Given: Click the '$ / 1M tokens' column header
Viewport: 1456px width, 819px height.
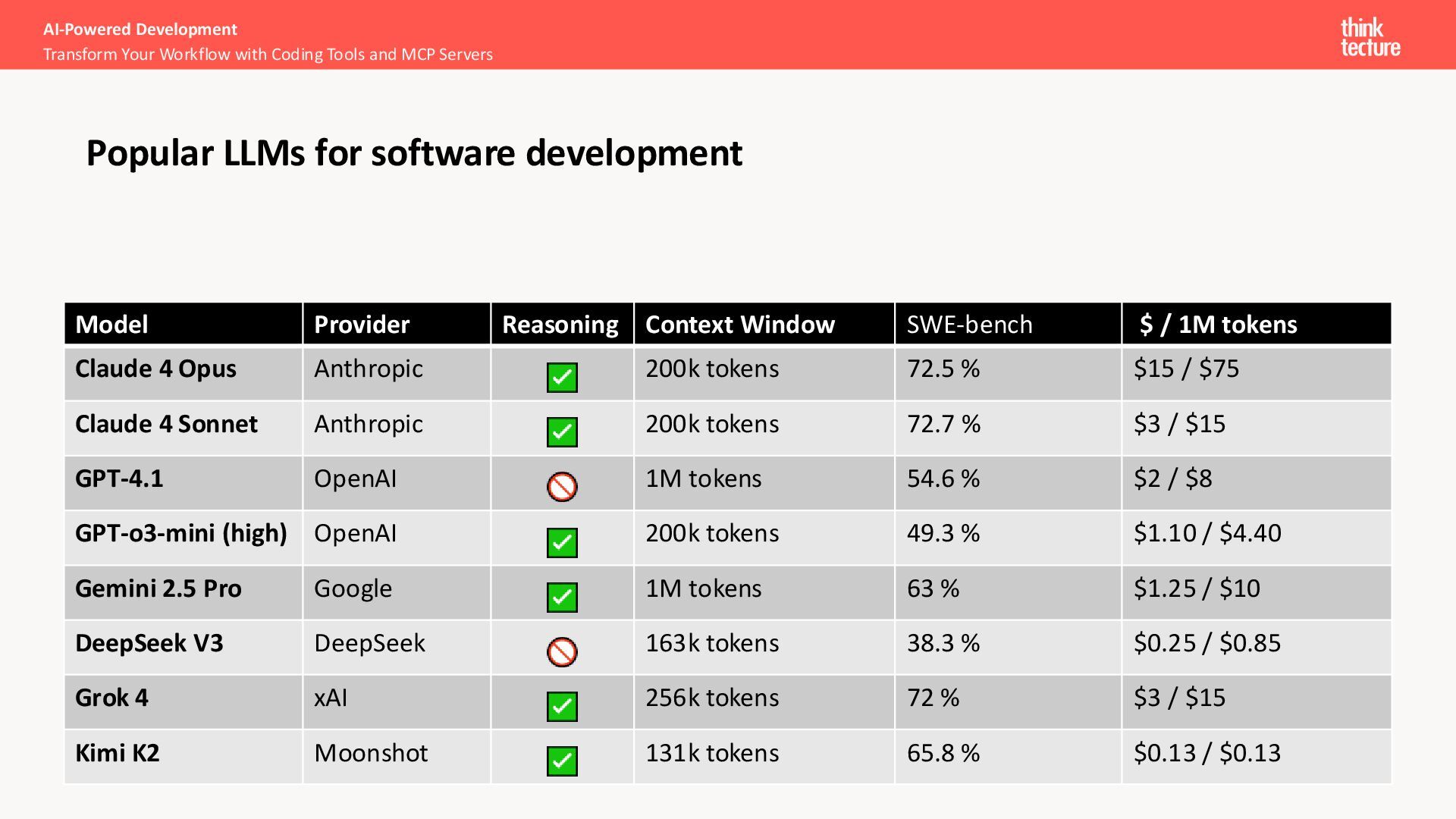Looking at the screenshot, I should click(1257, 324).
